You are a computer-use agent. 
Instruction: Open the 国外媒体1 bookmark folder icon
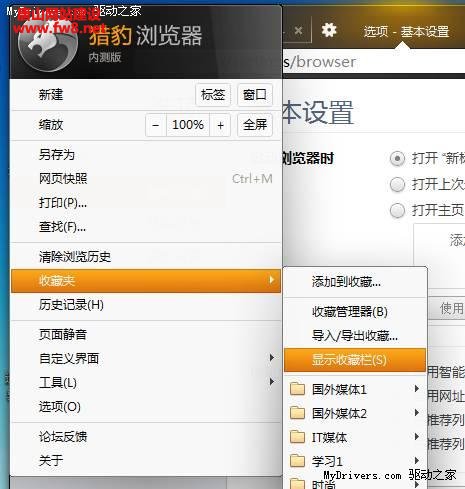point(297,388)
